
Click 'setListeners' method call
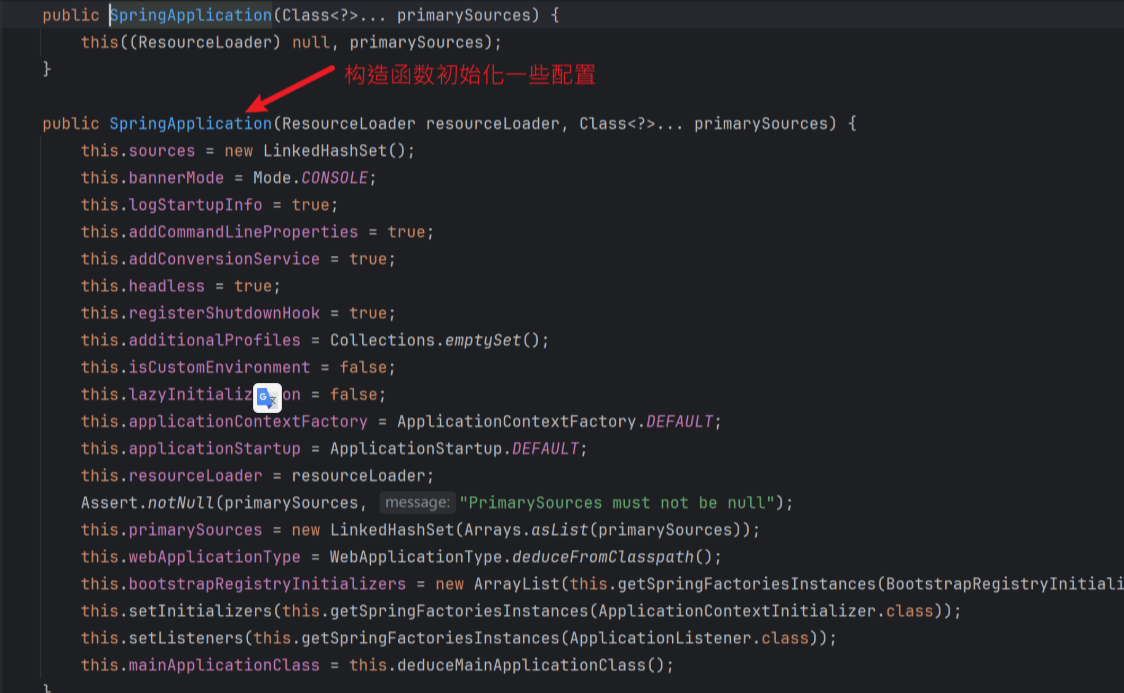[186, 639]
